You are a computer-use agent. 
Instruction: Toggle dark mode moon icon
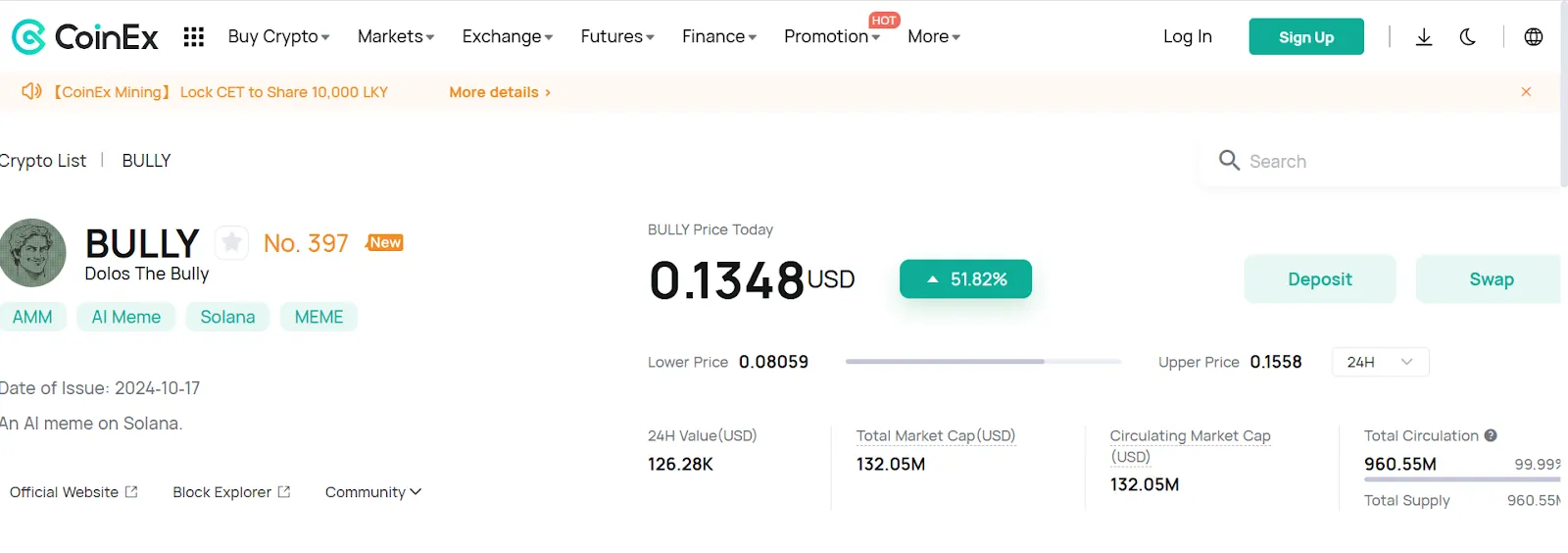pyautogui.click(x=1467, y=37)
